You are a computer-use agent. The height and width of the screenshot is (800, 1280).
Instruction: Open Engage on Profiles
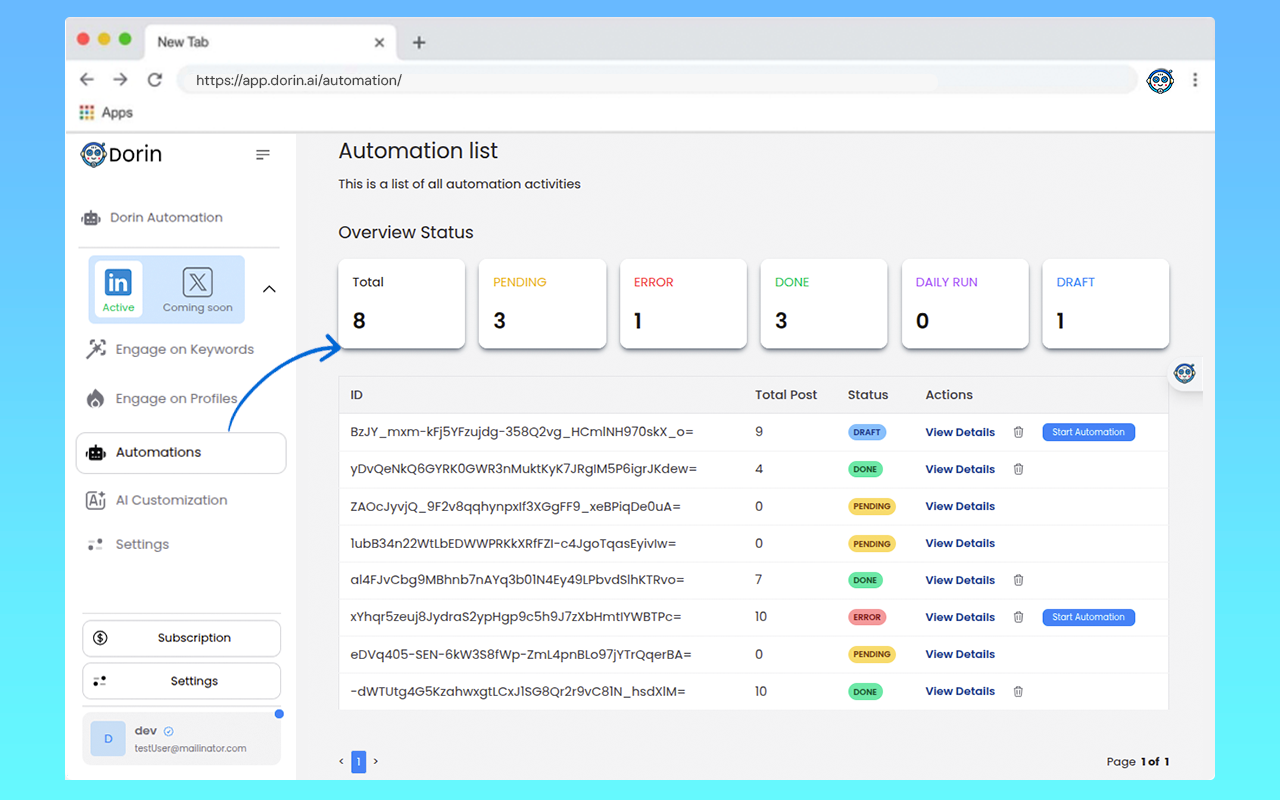[x=162, y=398]
